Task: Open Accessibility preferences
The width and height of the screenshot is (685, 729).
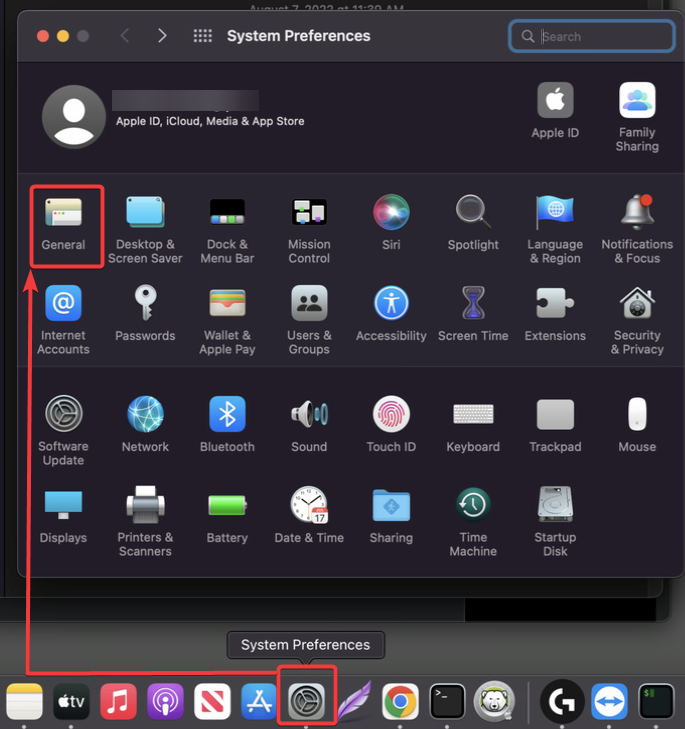Action: click(391, 314)
